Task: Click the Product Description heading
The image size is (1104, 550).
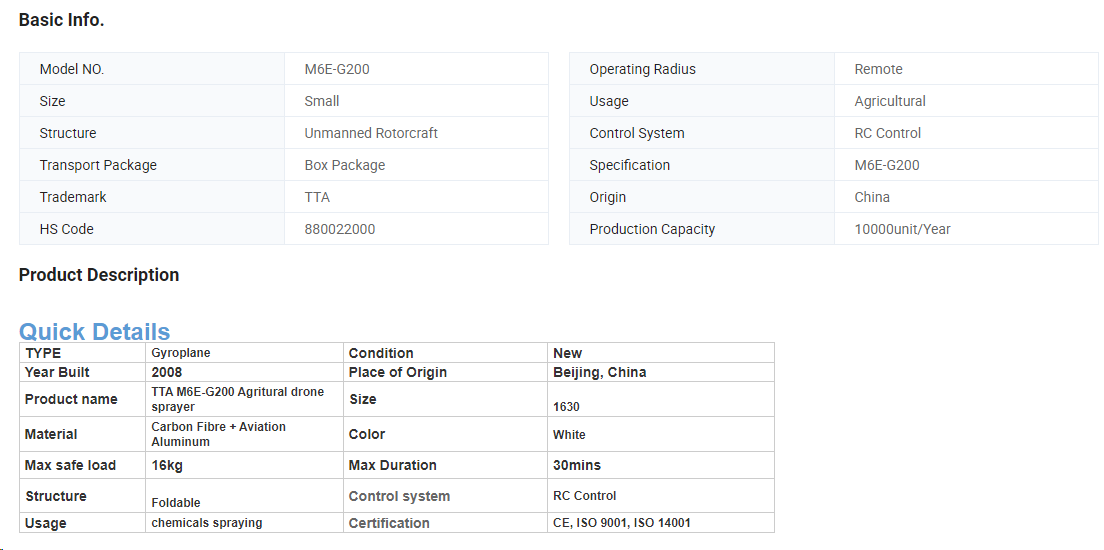Action: (x=99, y=275)
